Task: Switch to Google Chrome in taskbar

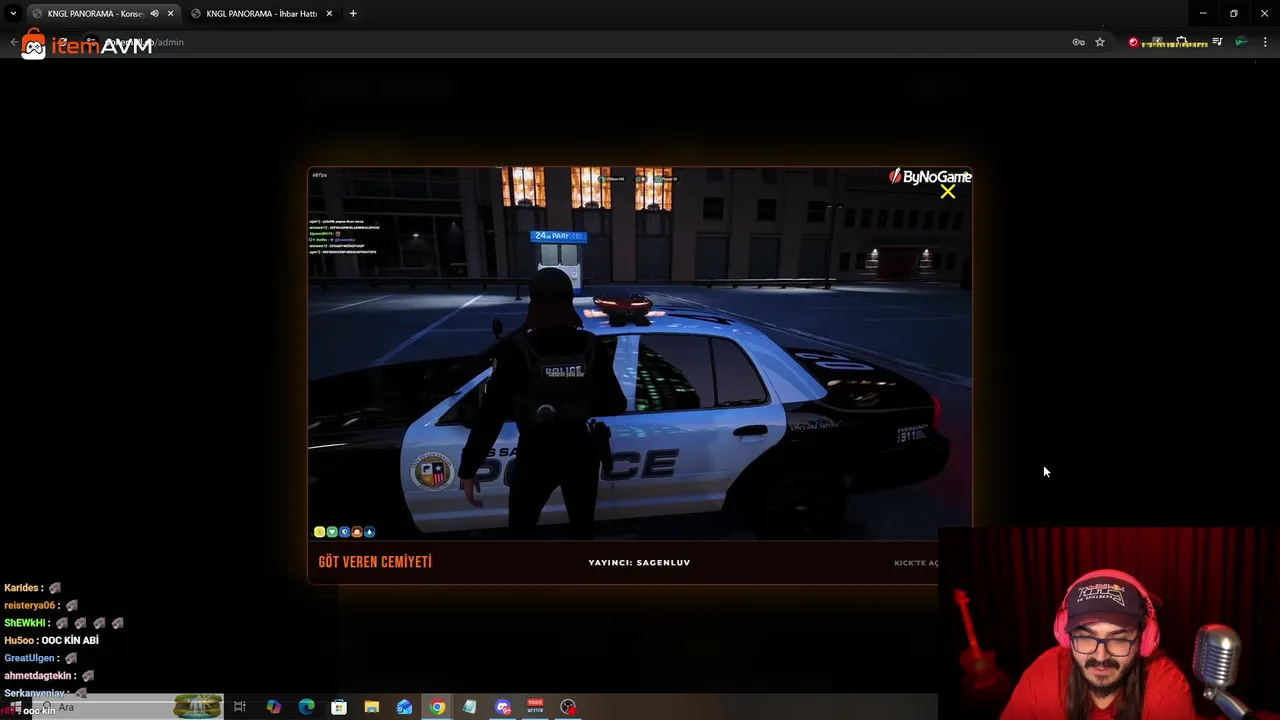Action: 437,708
